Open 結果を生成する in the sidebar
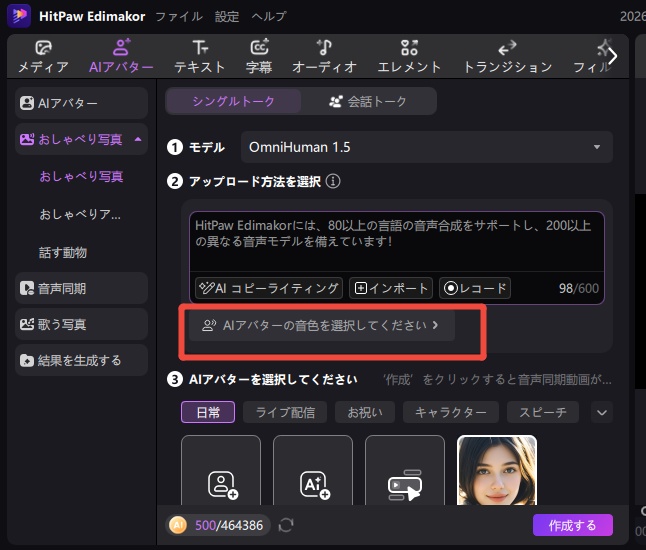Image resolution: width=646 pixels, height=550 pixels. coord(81,360)
